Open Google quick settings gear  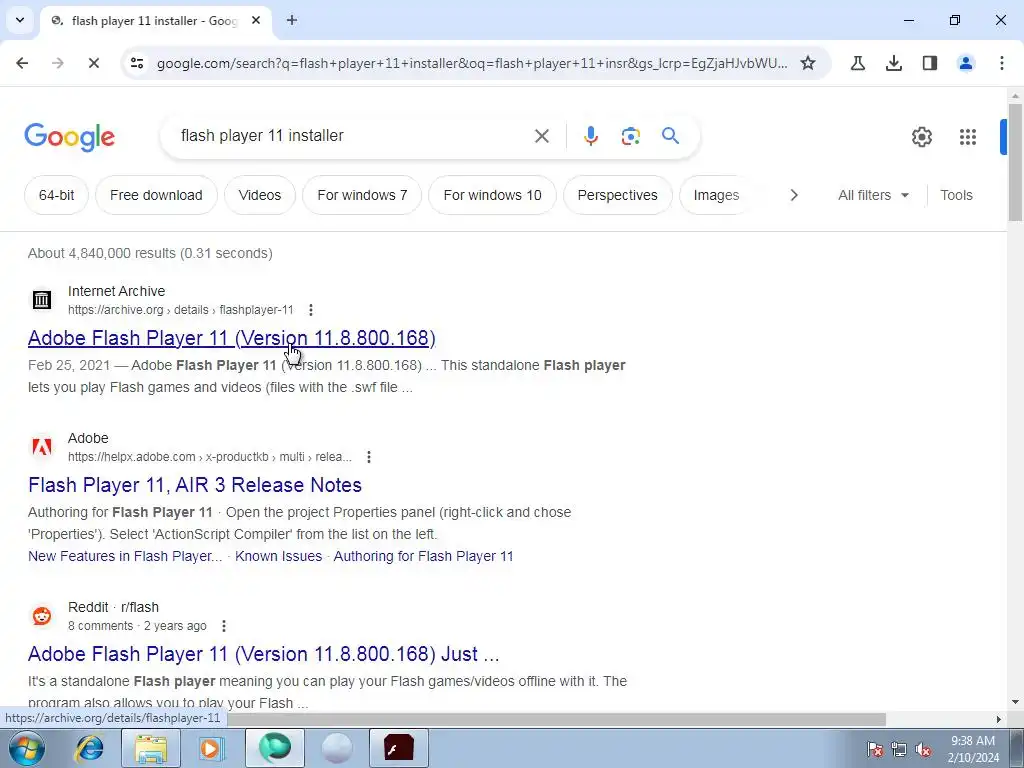921,136
